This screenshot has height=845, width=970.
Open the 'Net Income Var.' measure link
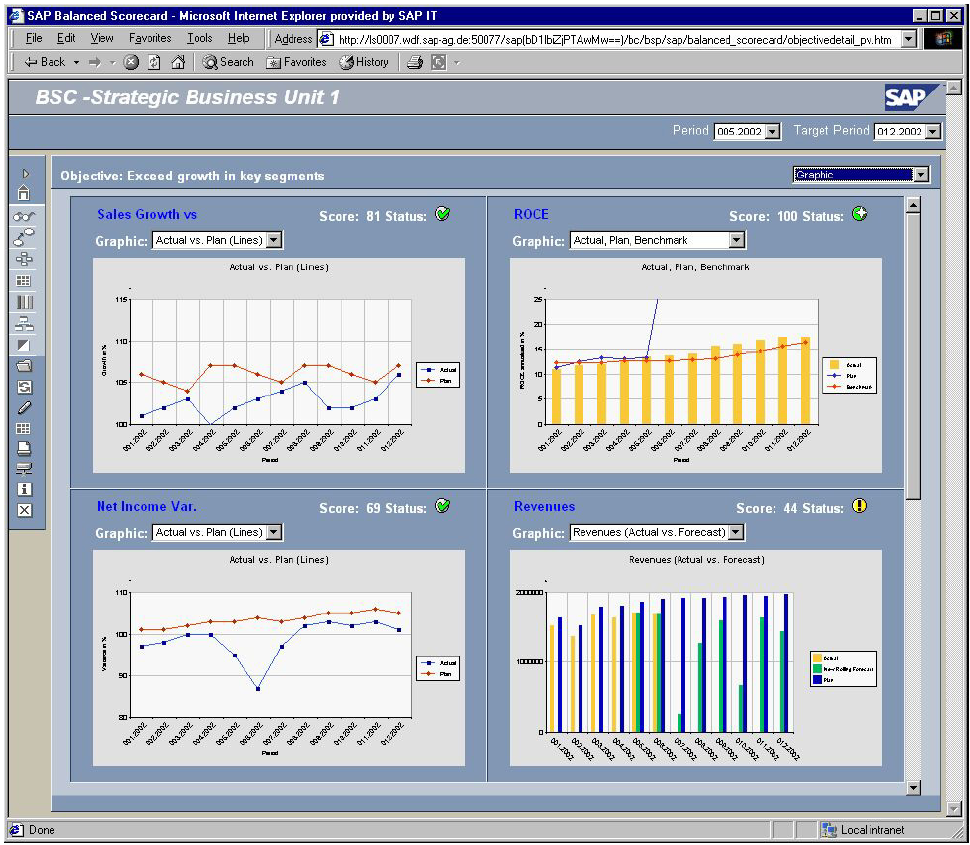pos(147,507)
